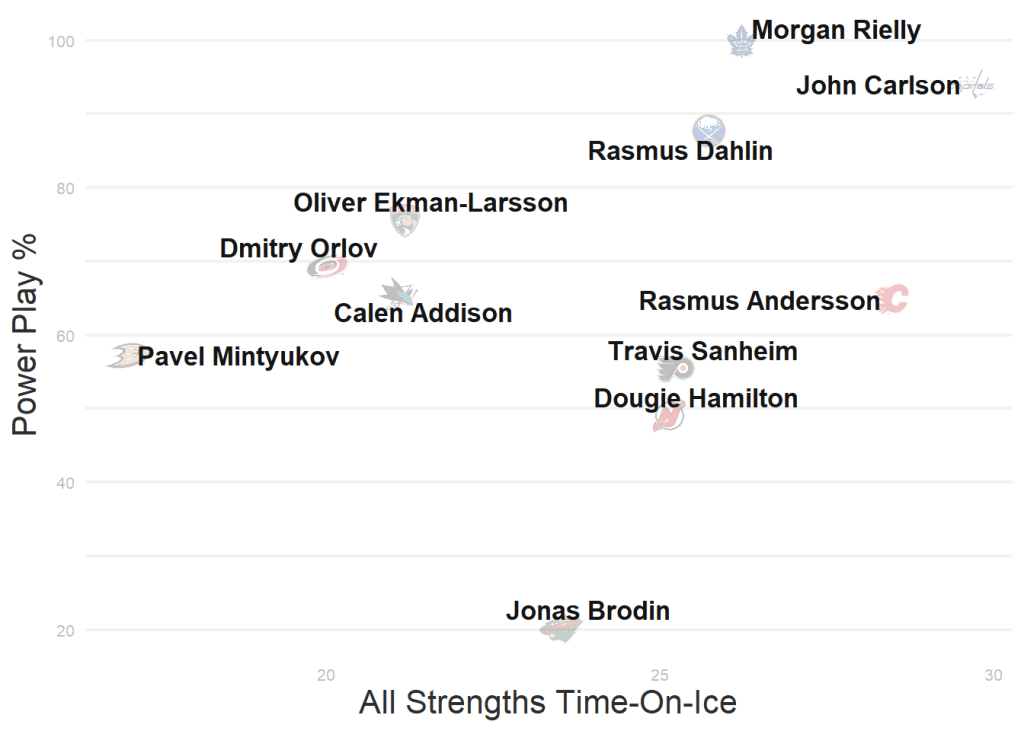Select the Oliver Ekman-Larsson label

430,203
